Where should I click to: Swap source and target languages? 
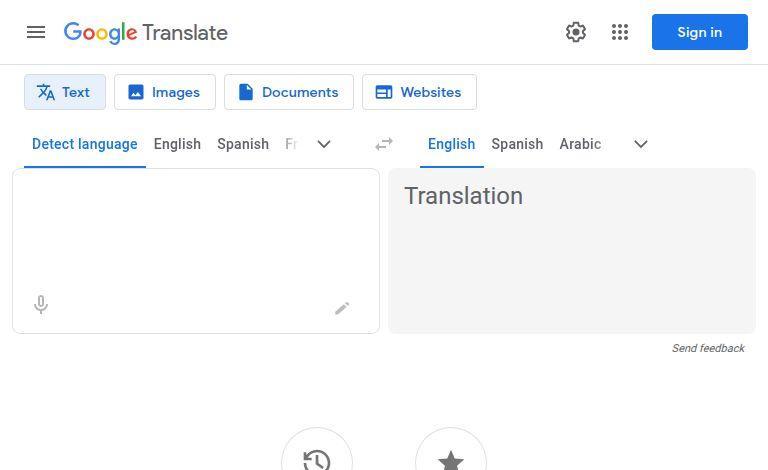[384, 144]
